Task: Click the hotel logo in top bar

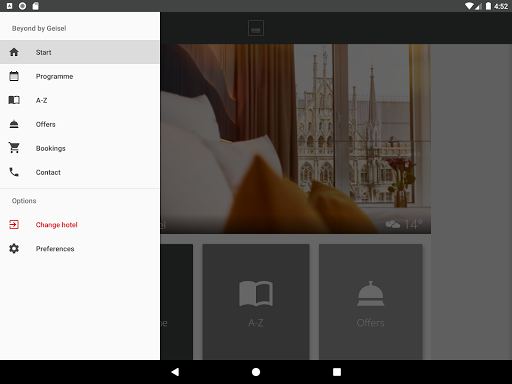Action: [x=256, y=28]
